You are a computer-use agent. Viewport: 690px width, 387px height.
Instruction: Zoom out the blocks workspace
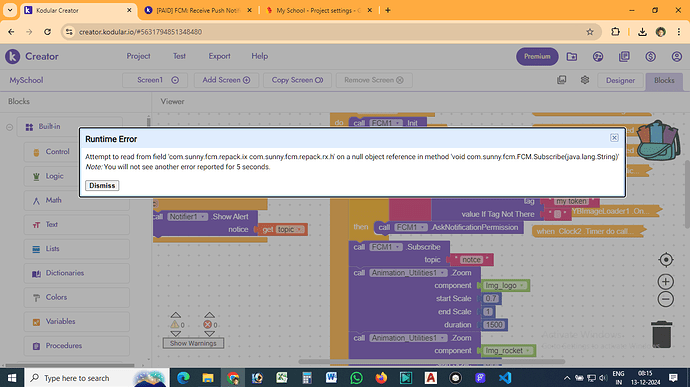click(x=666, y=299)
